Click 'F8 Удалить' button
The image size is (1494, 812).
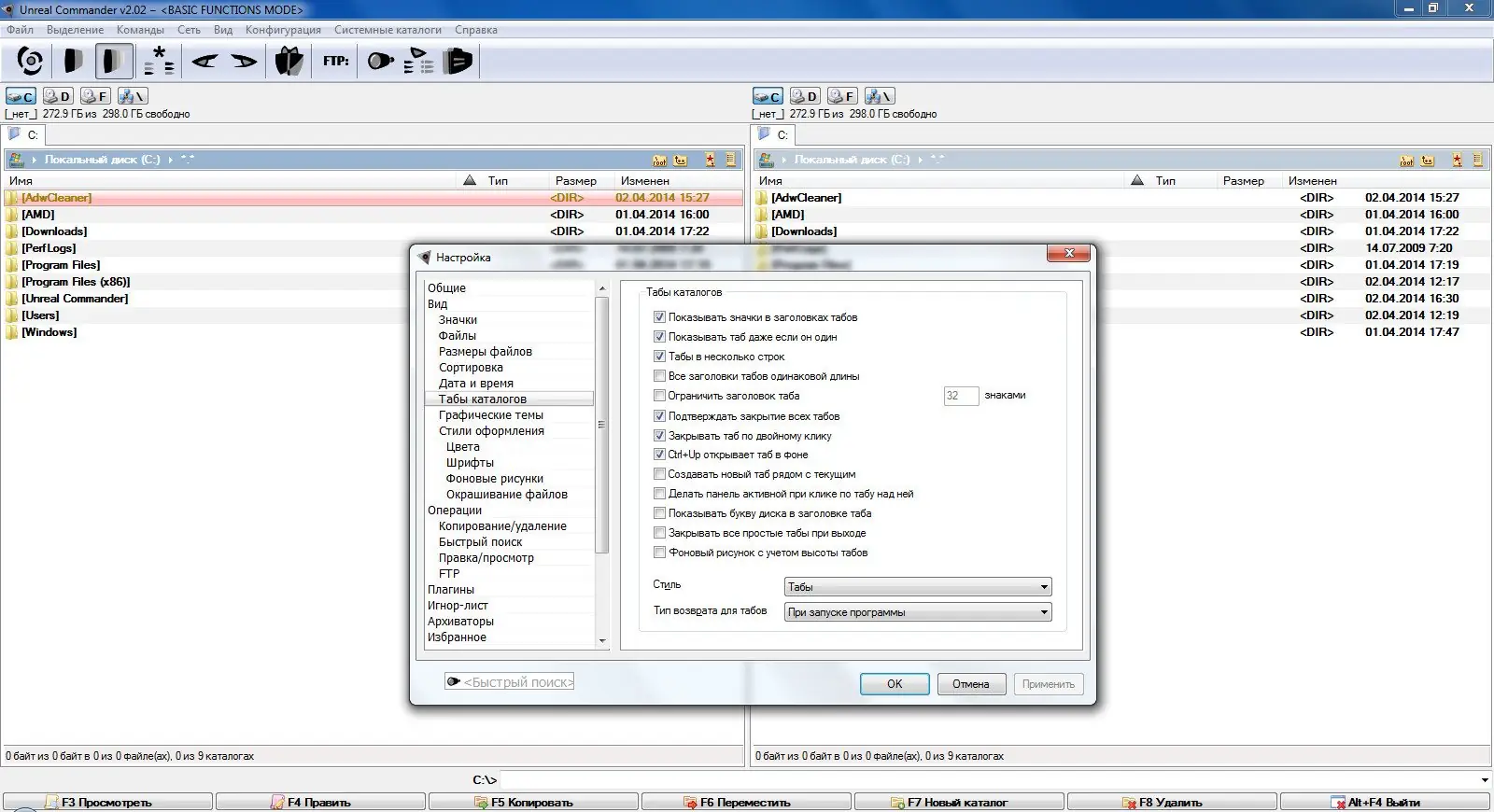tap(1172, 803)
